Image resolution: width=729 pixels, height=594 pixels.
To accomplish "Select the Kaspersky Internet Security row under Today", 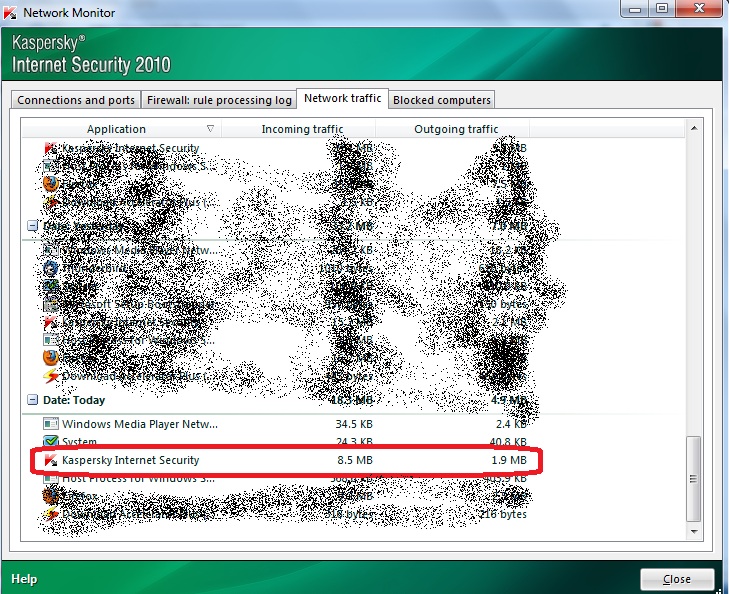I will (x=285, y=460).
